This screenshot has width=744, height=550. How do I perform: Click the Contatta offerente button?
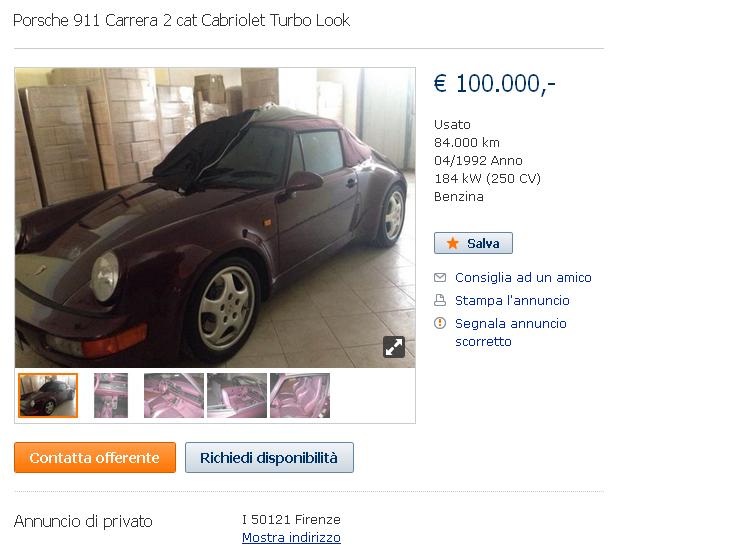tap(95, 457)
